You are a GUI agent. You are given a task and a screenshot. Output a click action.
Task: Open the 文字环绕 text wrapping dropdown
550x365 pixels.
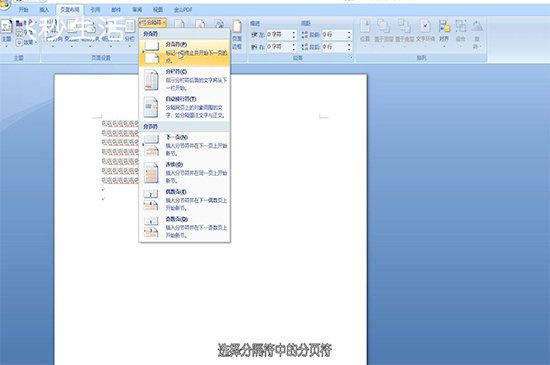(425, 33)
